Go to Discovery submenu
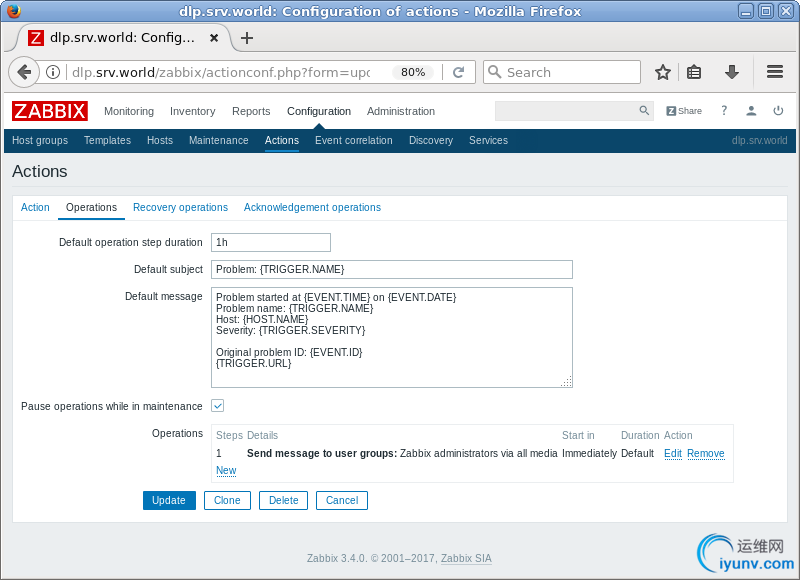Image resolution: width=800 pixels, height=580 pixels. (x=431, y=140)
